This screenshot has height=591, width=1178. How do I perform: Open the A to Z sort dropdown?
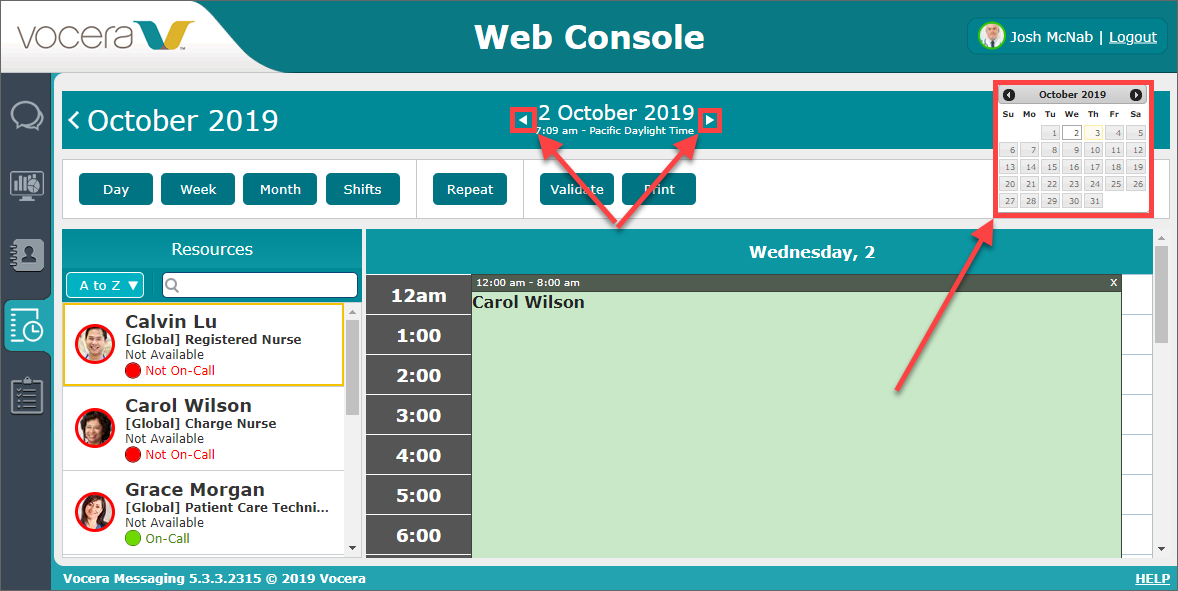coord(105,285)
